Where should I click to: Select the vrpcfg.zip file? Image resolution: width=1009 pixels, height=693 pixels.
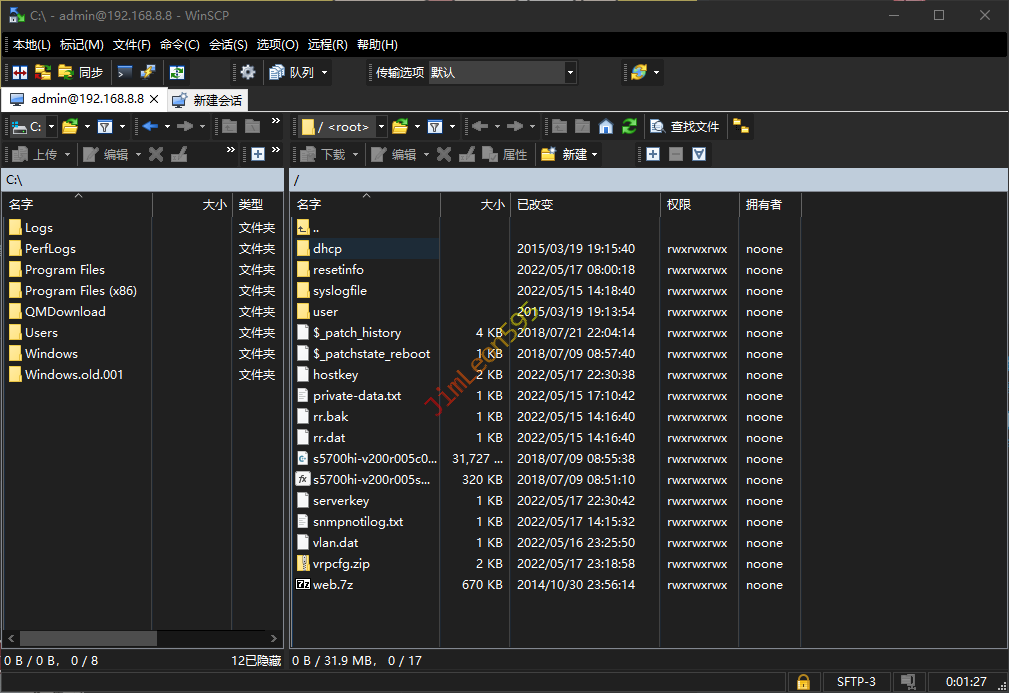[x=341, y=564]
